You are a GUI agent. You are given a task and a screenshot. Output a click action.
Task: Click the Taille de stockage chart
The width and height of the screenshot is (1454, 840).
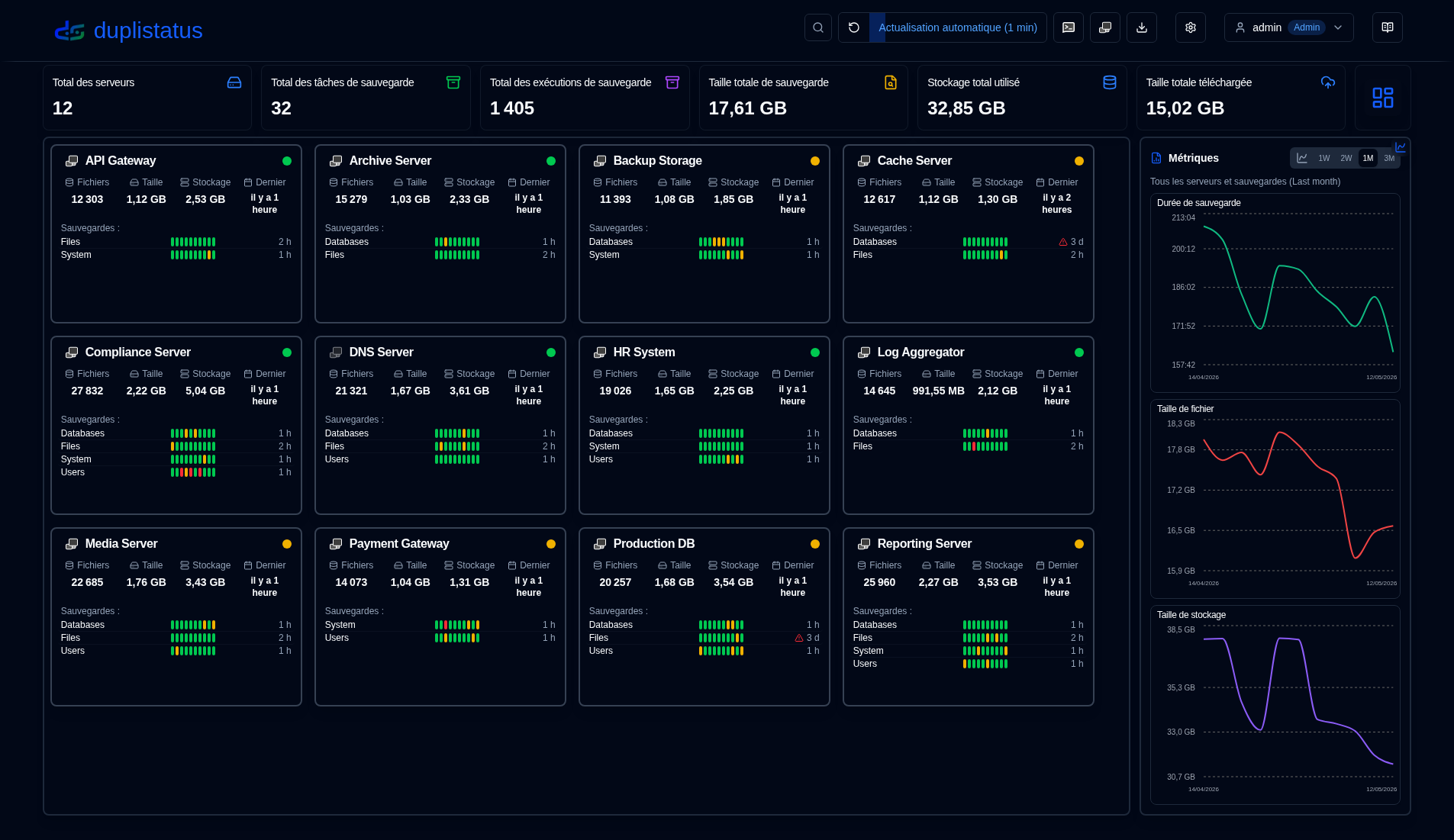1275,705
